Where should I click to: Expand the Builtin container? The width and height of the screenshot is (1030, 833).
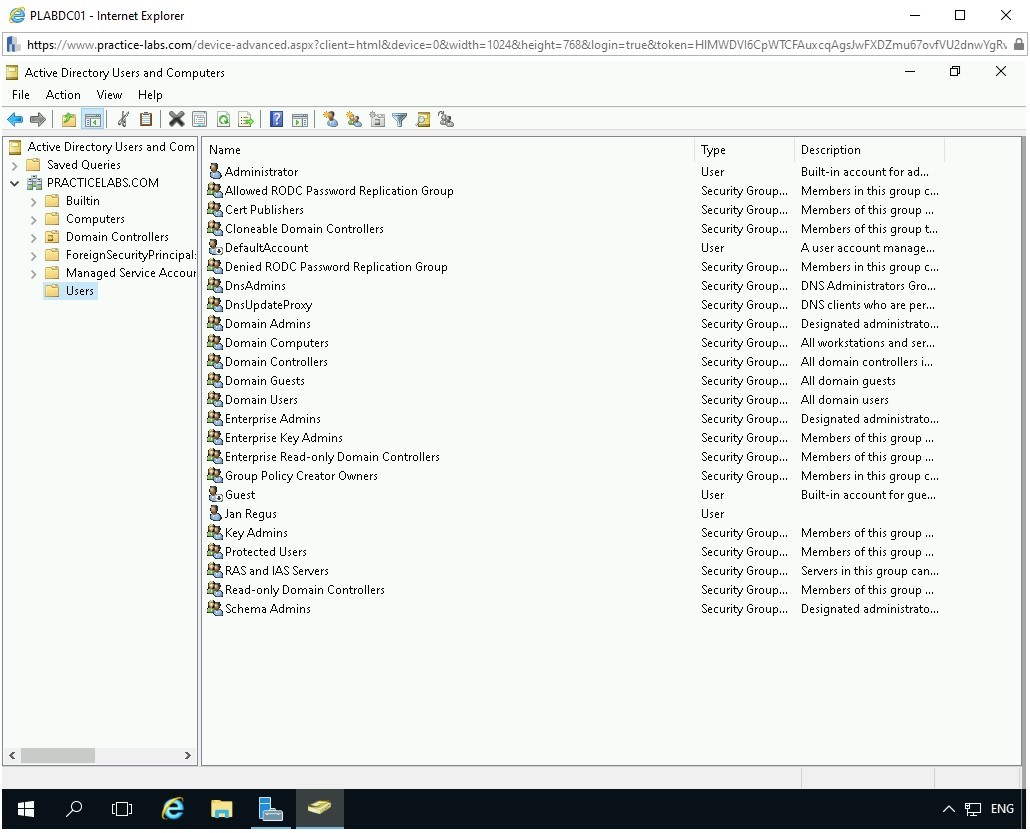(34, 202)
